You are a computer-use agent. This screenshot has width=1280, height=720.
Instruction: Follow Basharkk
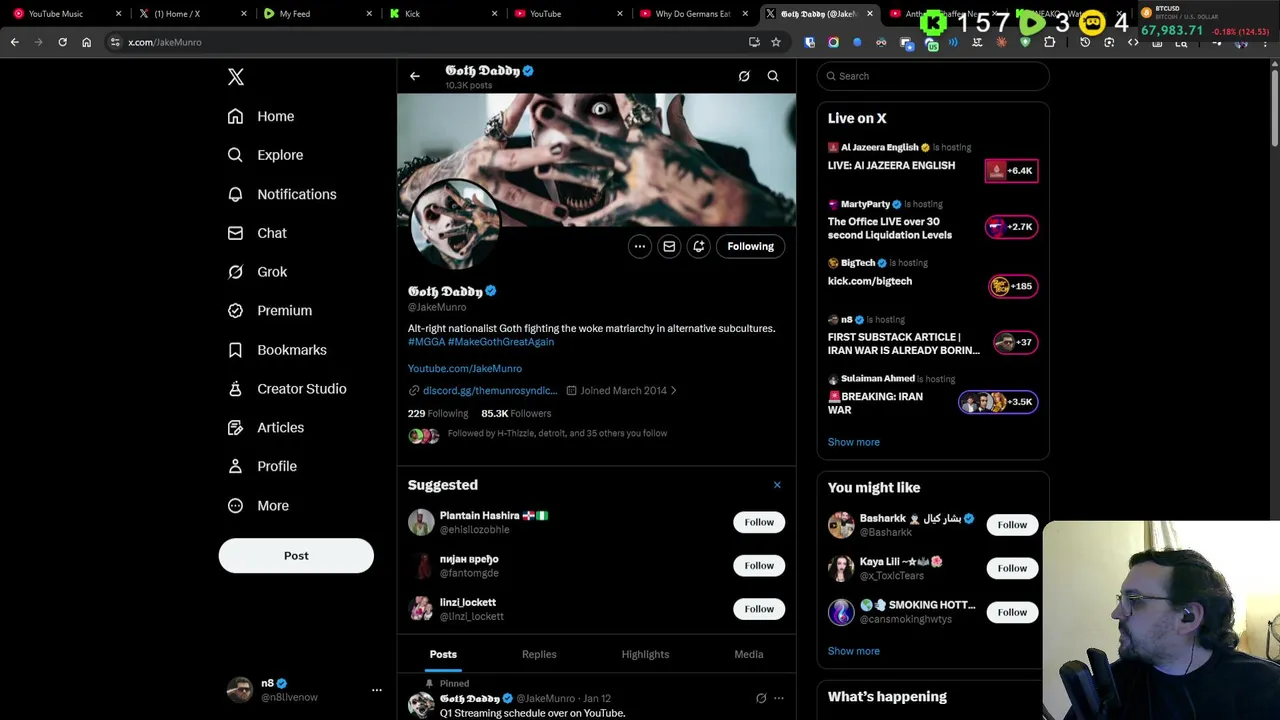coord(1012,525)
